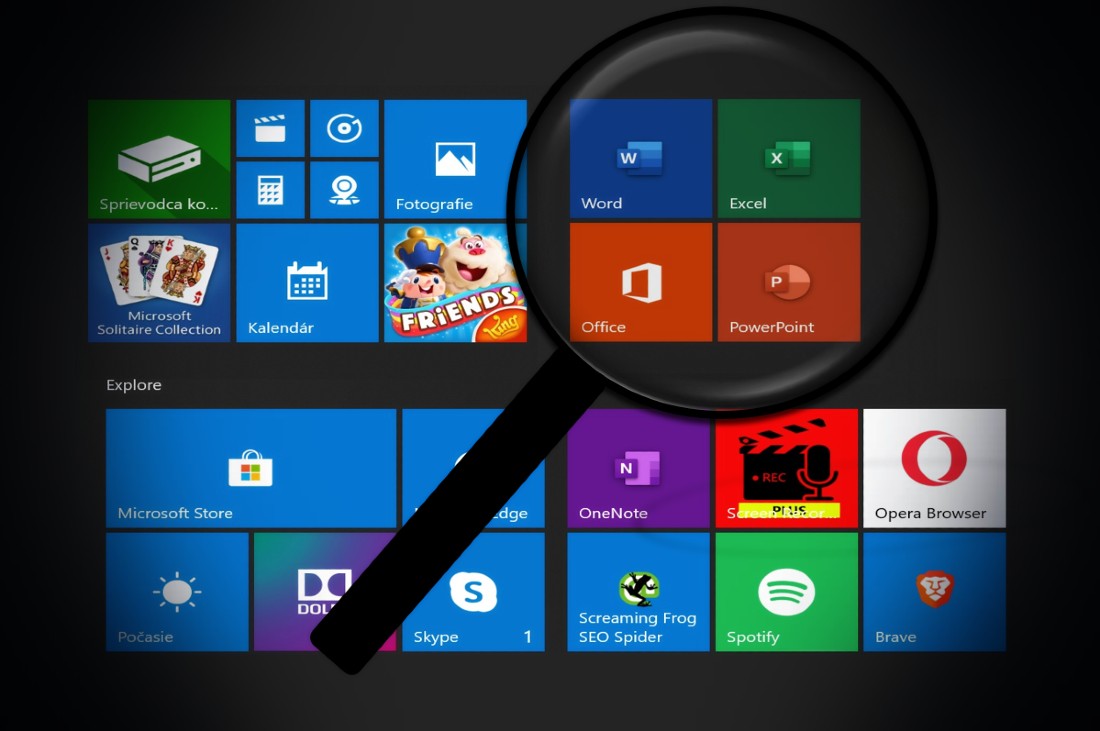Open the Sprievodca ko... tile
Screen dimensions: 1100x731
[x=159, y=159]
